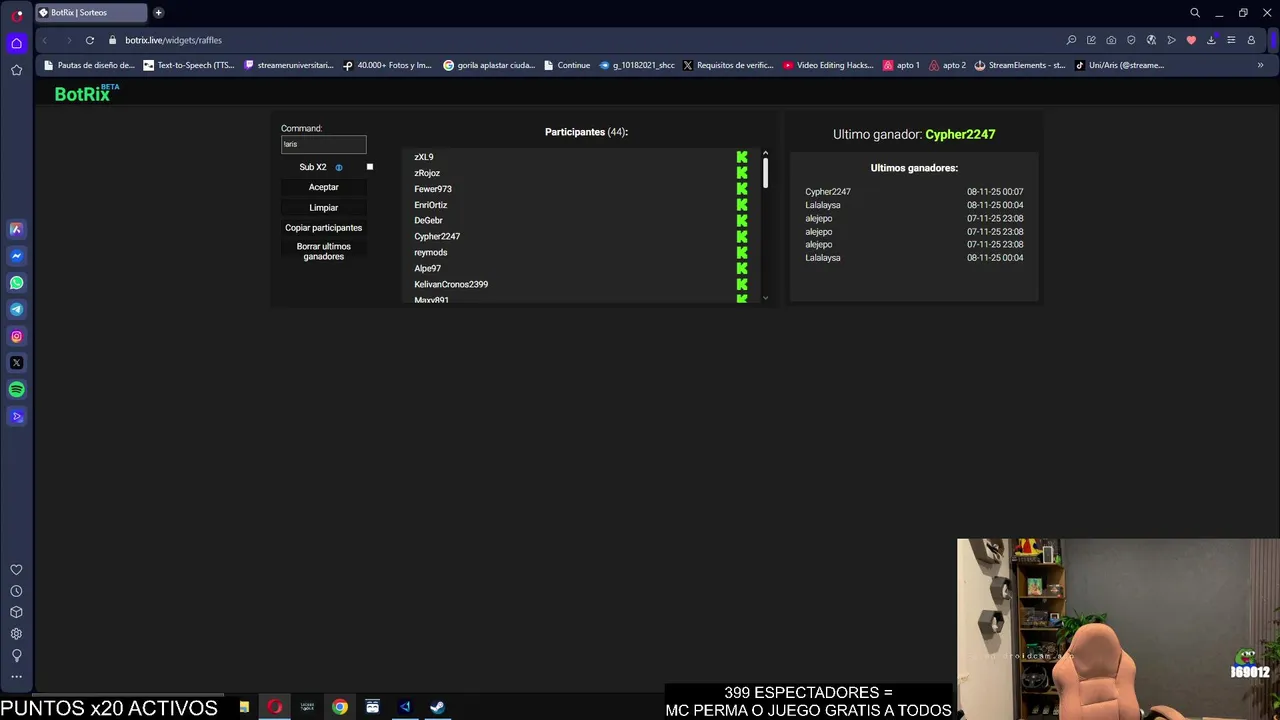The width and height of the screenshot is (1280, 720).
Task: Click Borrar ultimos ganadores button
Action: point(323,251)
